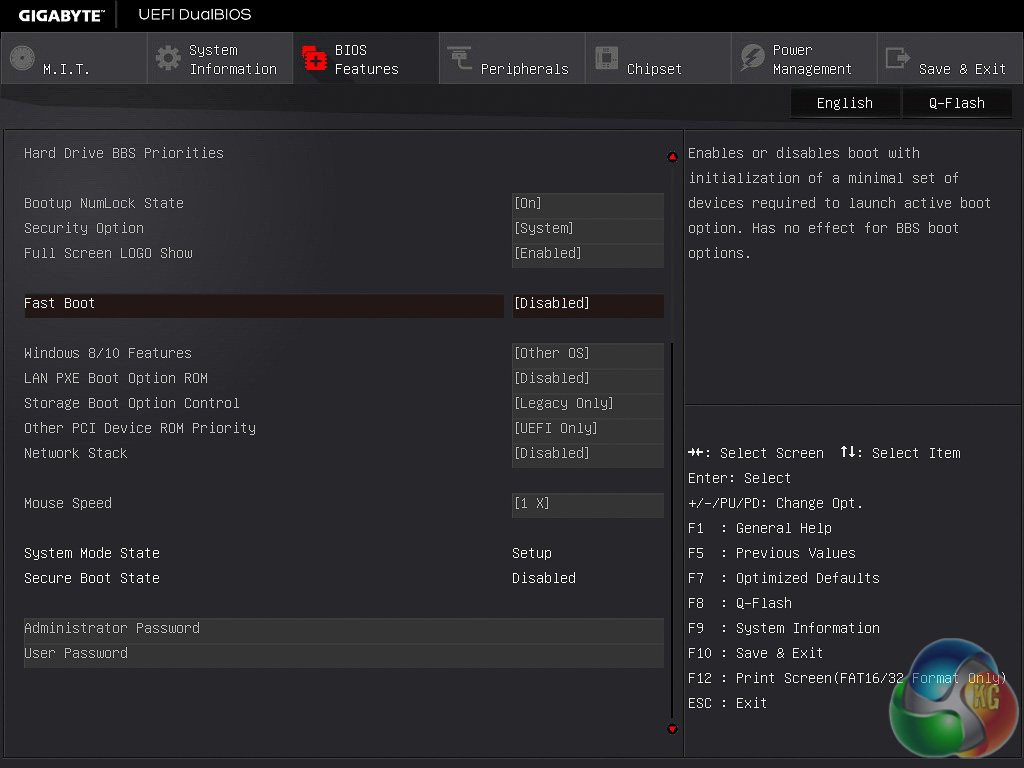
Task: Open Windows 8/10 Features option list
Action: [587, 354]
